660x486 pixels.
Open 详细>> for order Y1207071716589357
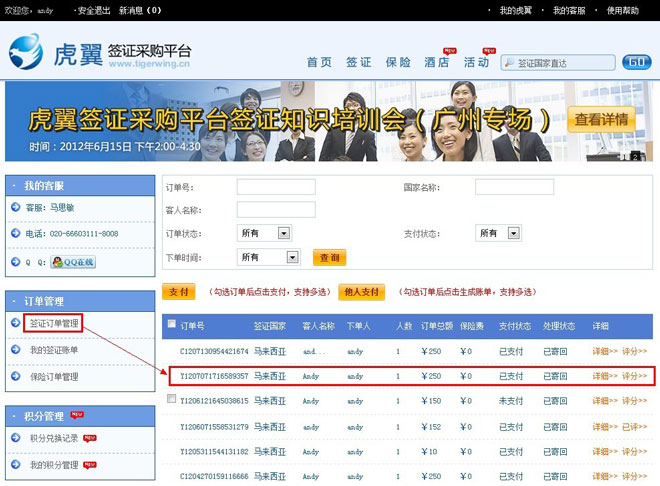[x=605, y=376]
